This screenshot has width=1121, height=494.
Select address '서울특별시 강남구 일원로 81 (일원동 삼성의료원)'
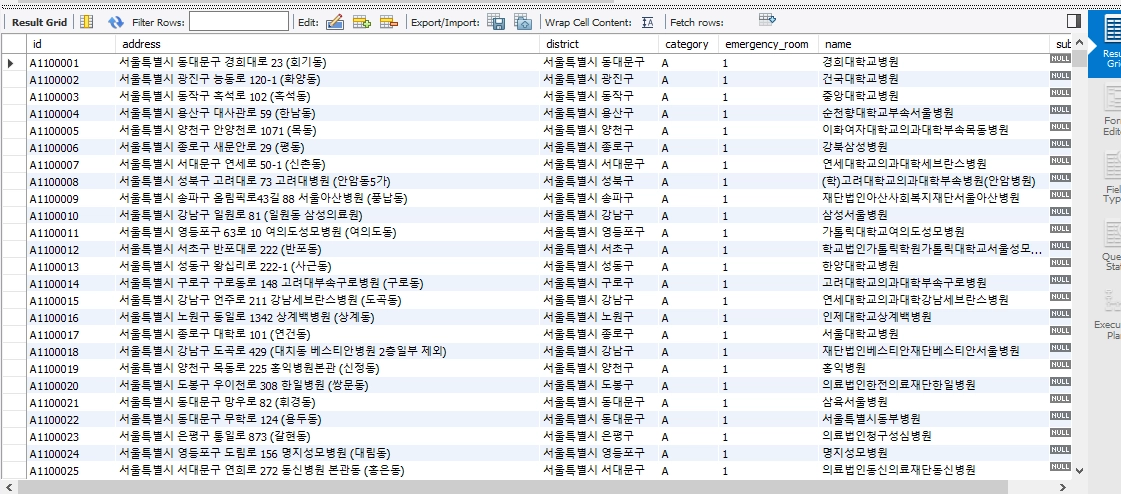pos(327,215)
